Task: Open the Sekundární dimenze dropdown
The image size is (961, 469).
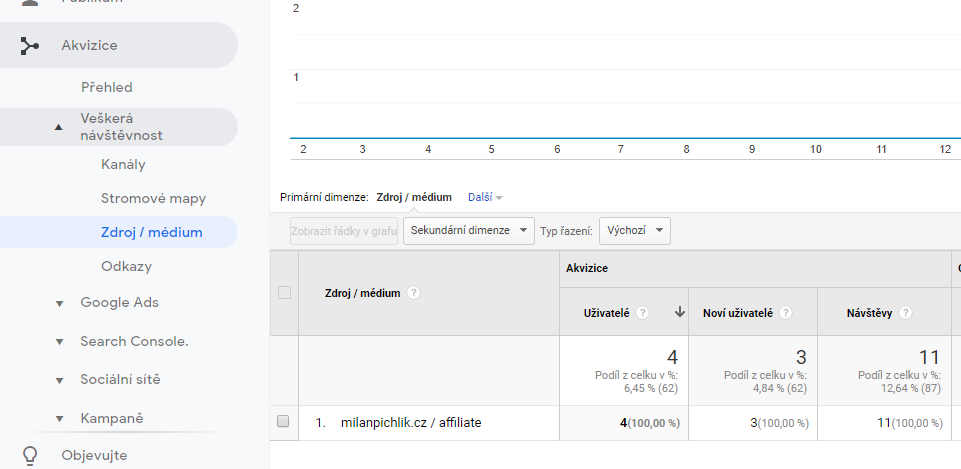Action: point(469,231)
